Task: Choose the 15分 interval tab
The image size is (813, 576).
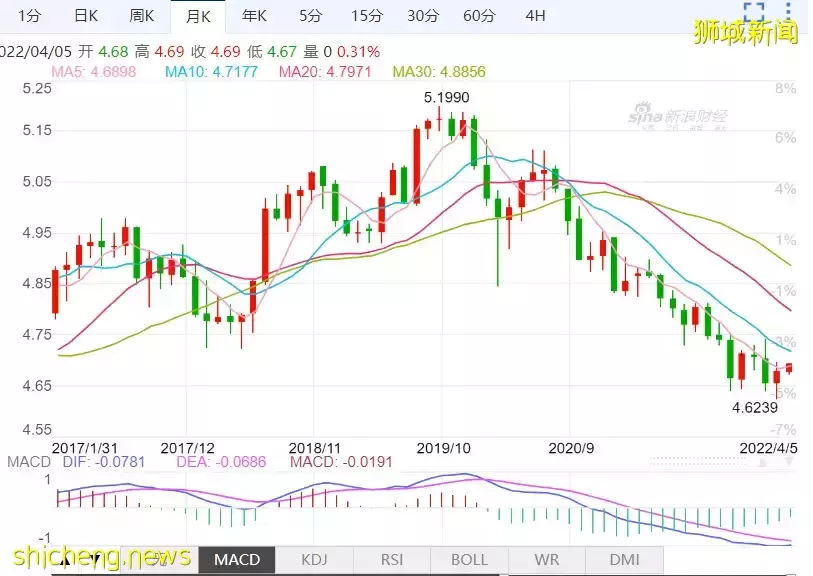Action: pyautogui.click(x=367, y=15)
